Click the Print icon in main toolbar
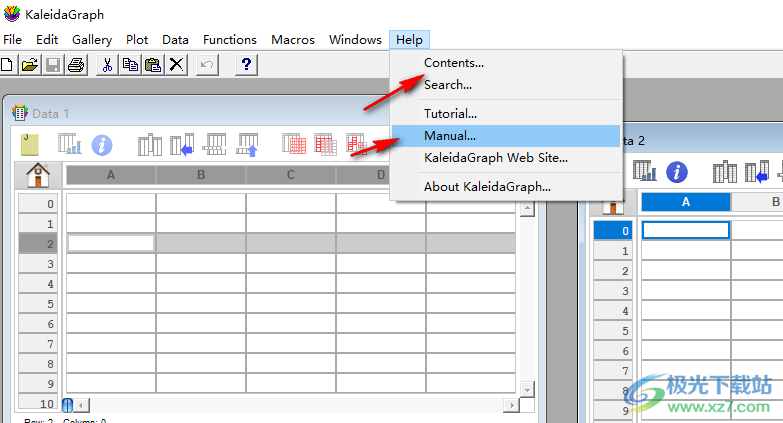The width and height of the screenshot is (783, 423). coord(75,65)
